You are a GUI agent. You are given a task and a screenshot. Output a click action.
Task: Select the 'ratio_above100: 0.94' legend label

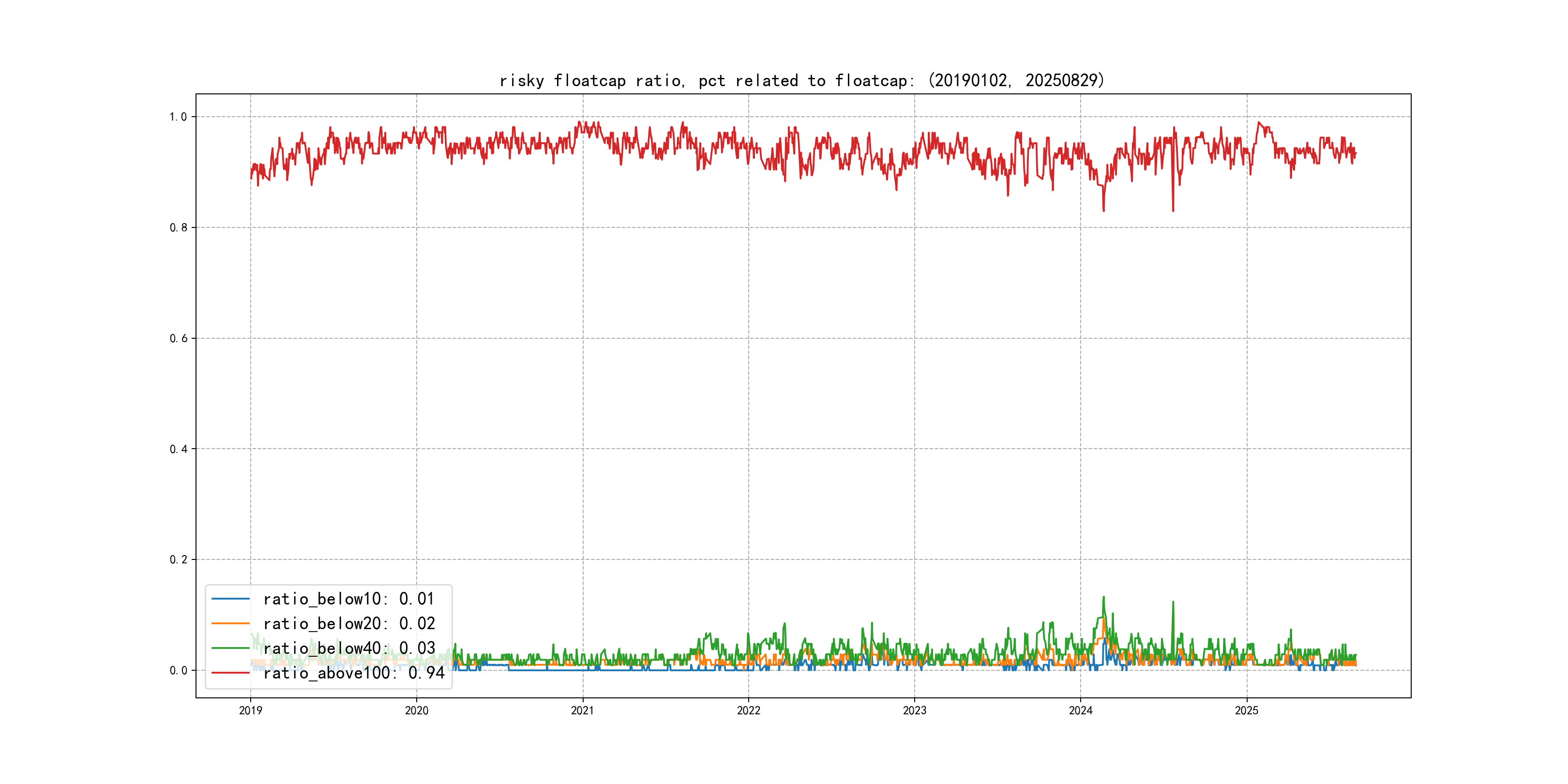point(354,673)
